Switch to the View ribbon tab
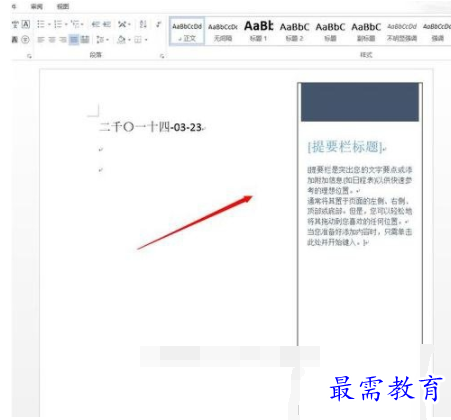 pos(62,6)
